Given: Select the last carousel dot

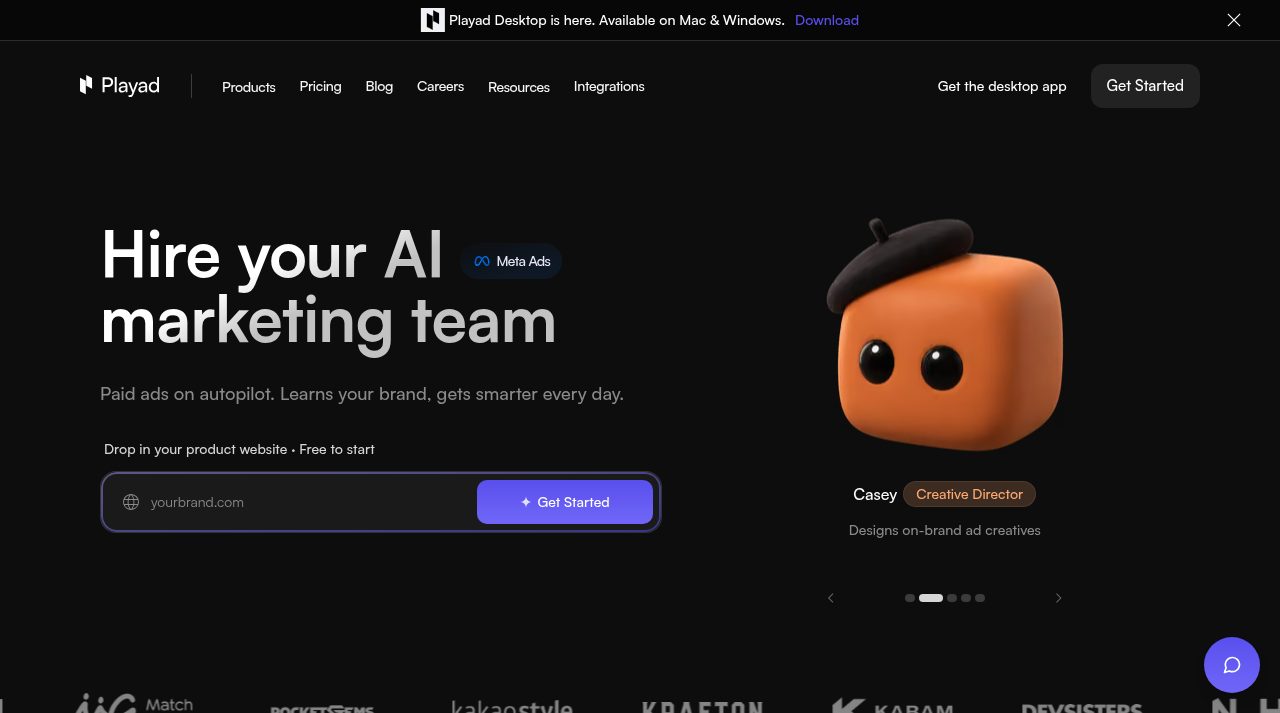Looking at the screenshot, I should click(x=980, y=598).
